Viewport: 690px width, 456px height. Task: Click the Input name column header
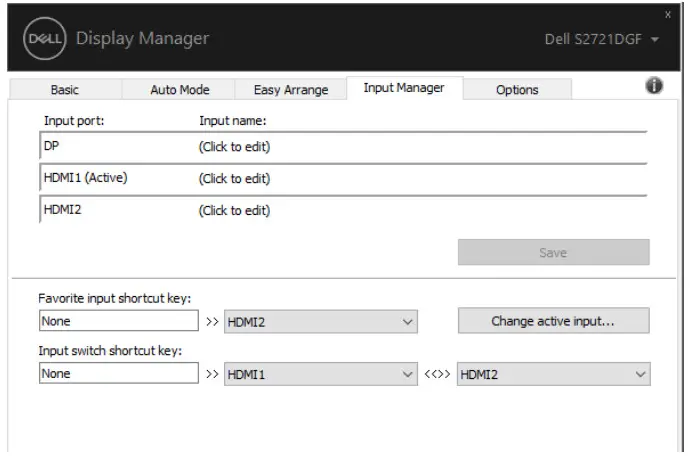[x=232, y=121]
